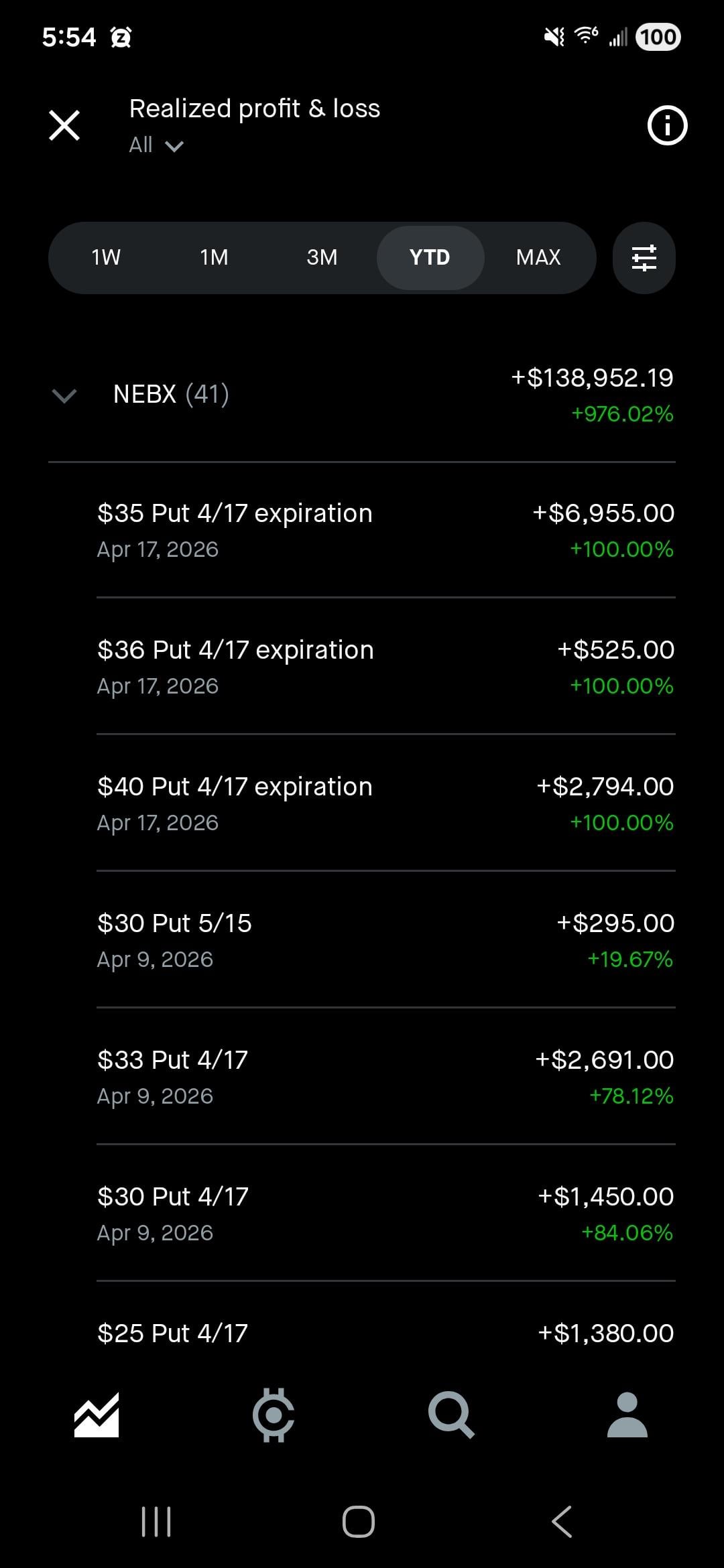Open the crypto tab icon
This screenshot has height=1568, width=724.
(274, 1415)
